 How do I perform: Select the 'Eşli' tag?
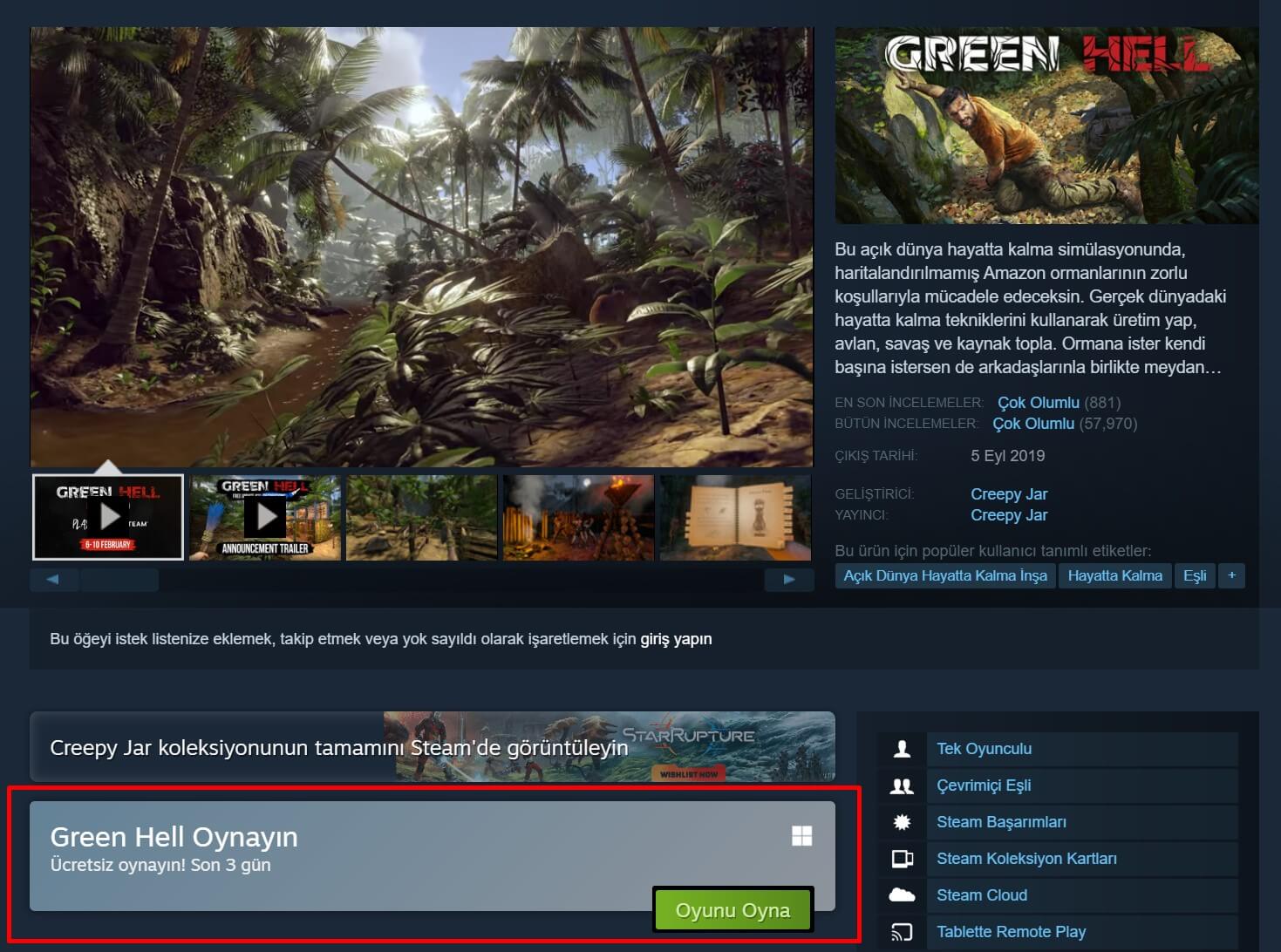click(x=1195, y=575)
